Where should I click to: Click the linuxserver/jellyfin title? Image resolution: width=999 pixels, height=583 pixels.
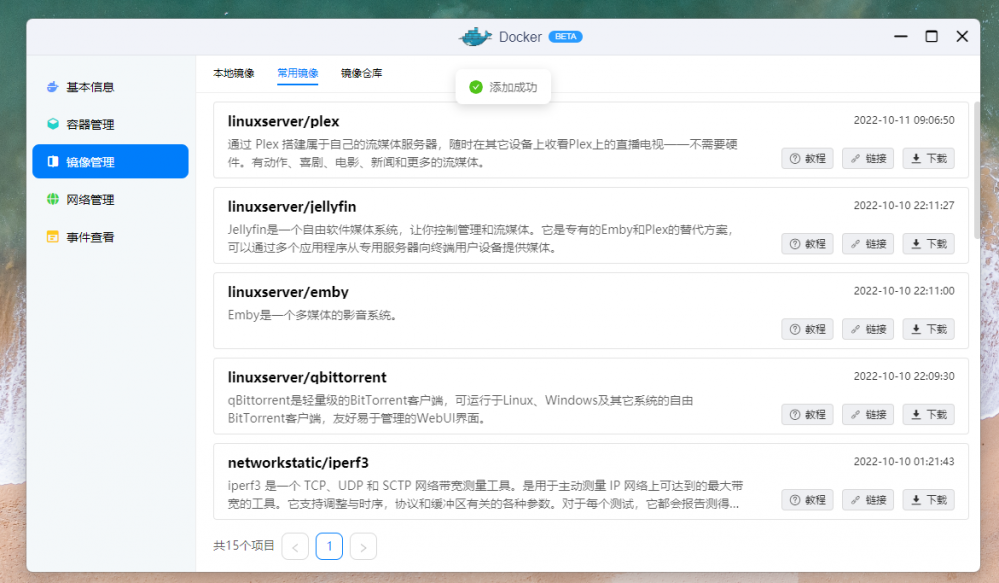click(x=292, y=206)
